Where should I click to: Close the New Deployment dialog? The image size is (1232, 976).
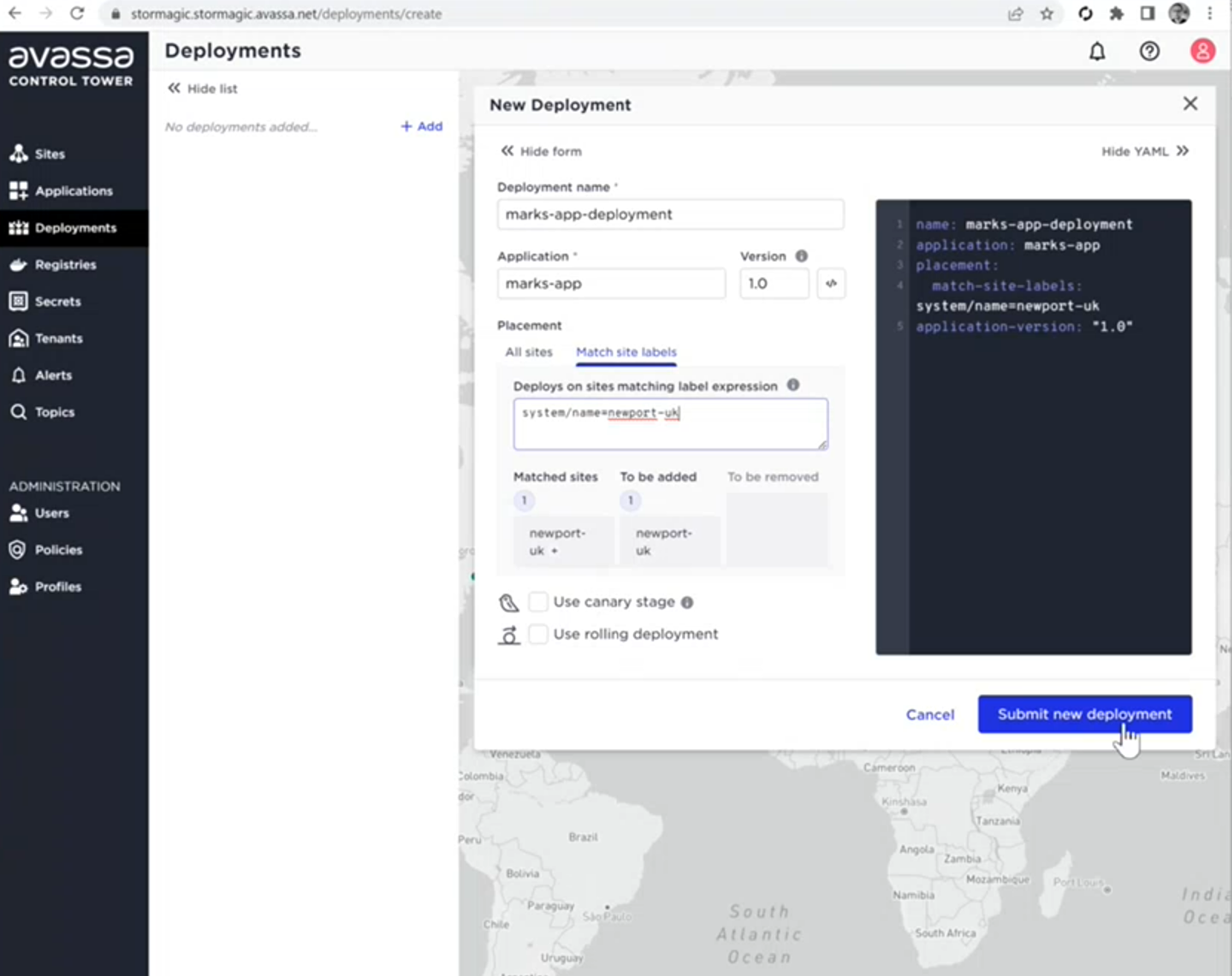coord(1190,104)
